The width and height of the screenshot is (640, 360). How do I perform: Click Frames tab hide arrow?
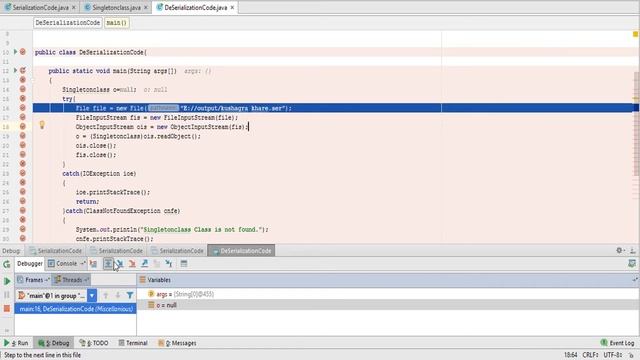click(x=47, y=280)
